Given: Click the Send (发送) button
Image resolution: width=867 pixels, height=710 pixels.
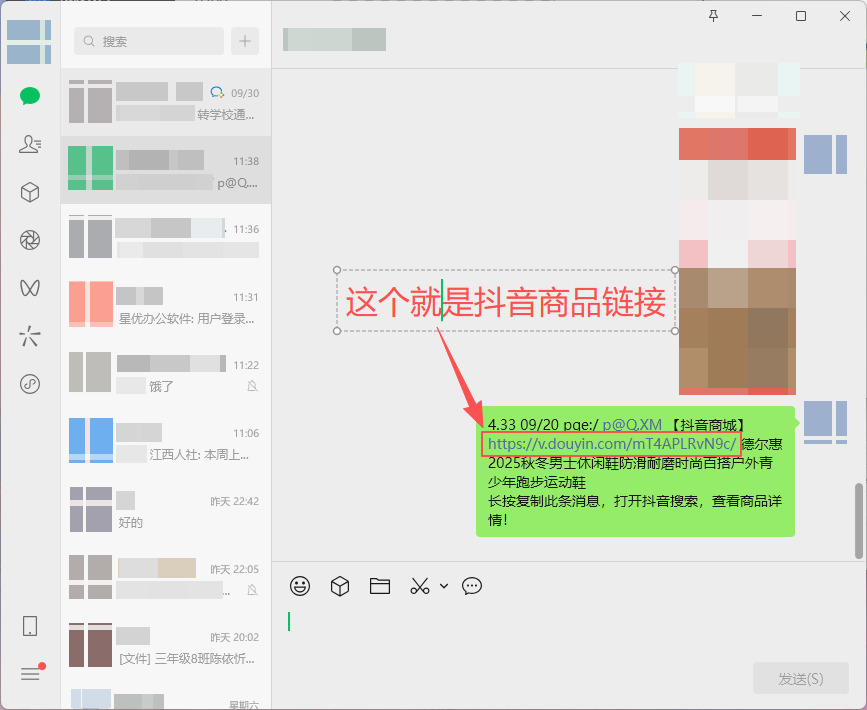Looking at the screenshot, I should click(801, 678).
